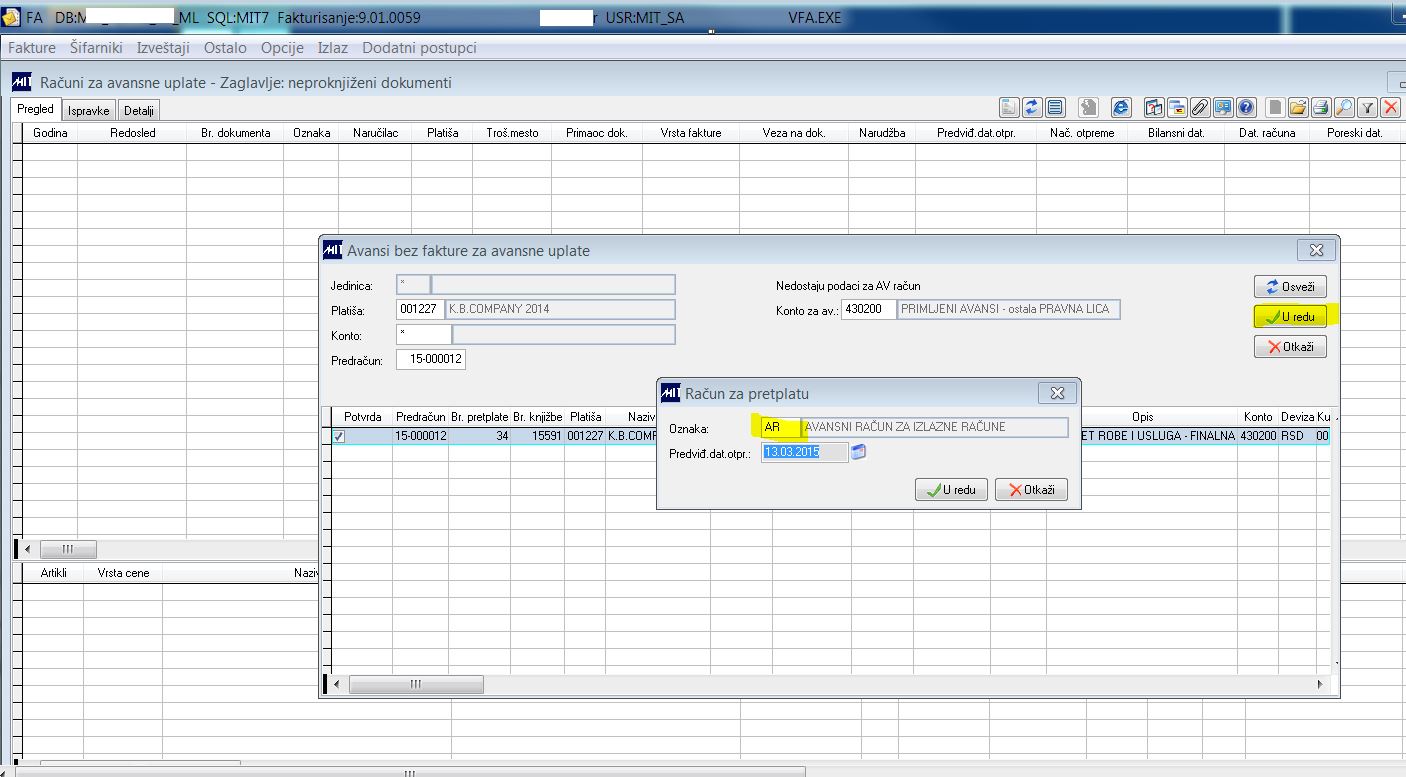
Task: Click the Vrsta fakture column header
Action: 691,132
